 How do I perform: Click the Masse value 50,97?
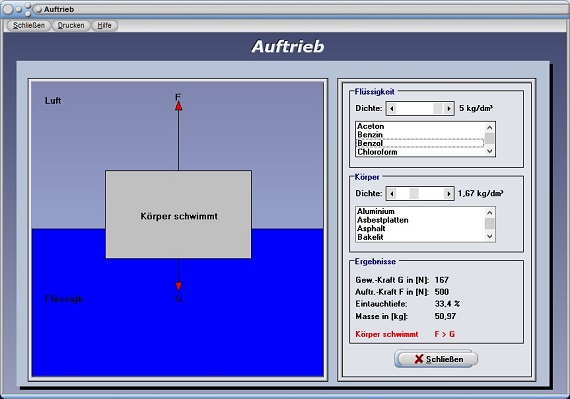(x=445, y=316)
